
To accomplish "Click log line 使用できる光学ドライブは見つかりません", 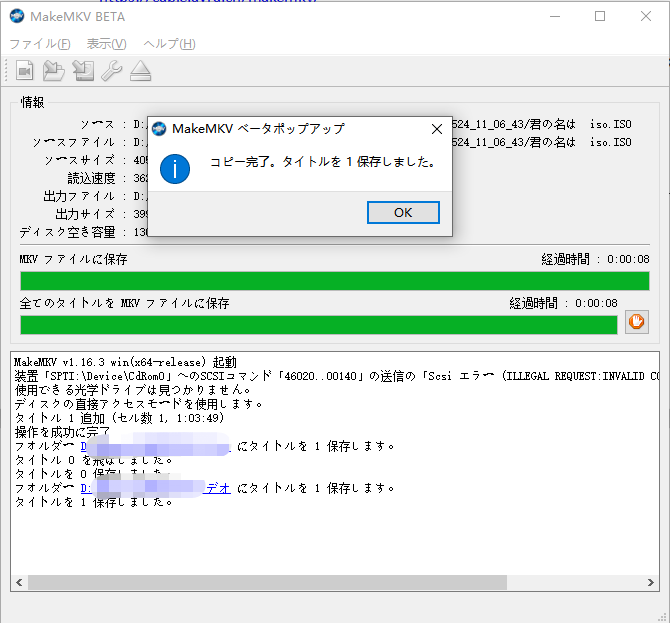I will click(x=132, y=390).
